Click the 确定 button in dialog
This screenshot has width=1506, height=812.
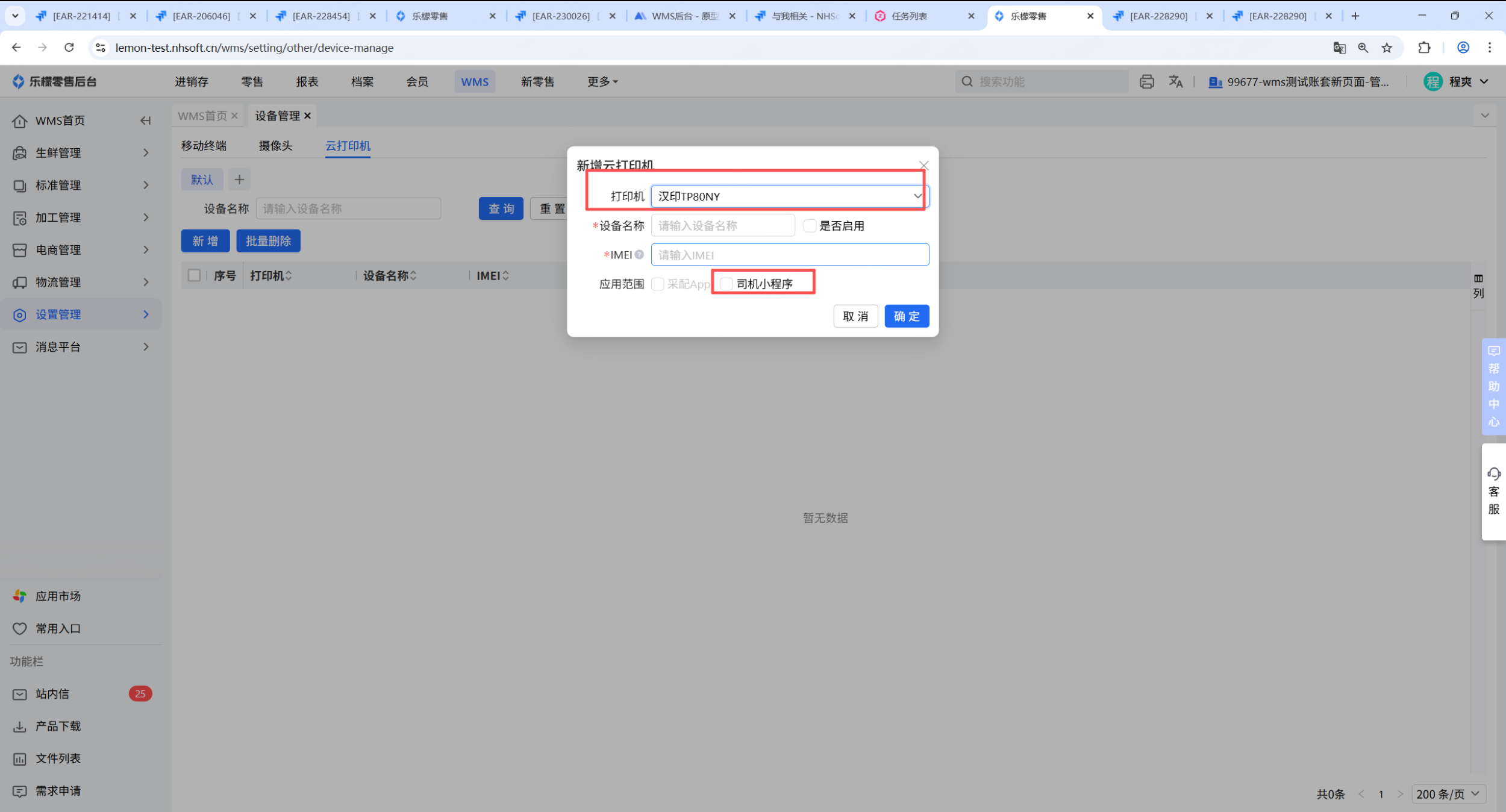[x=906, y=316]
